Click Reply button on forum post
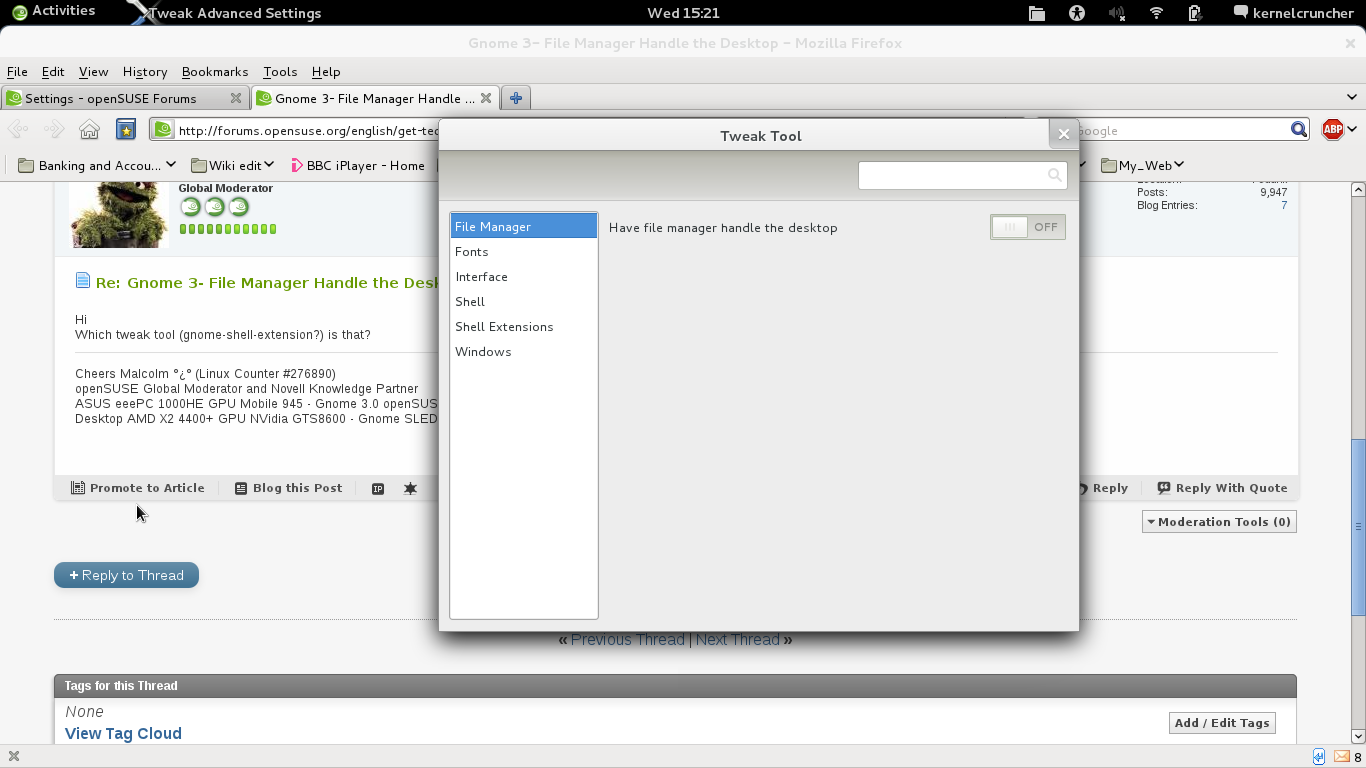Image resolution: width=1366 pixels, height=768 pixels. pos(1103,488)
